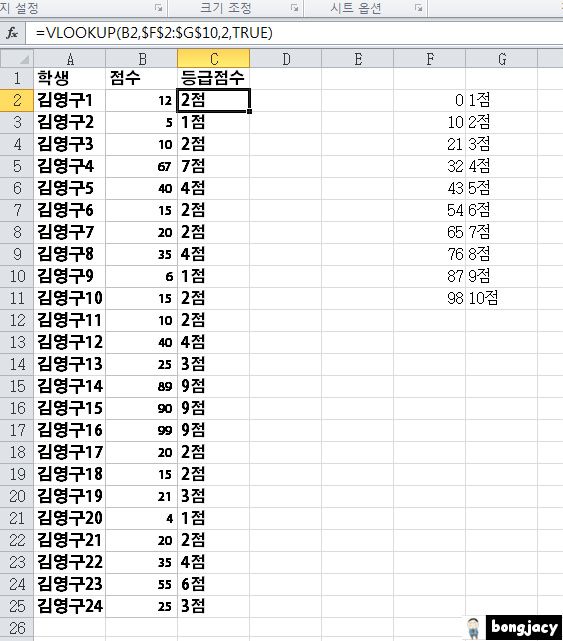Open the page setup dialog launcher
The height and width of the screenshot is (641, 563).
(158, 8)
